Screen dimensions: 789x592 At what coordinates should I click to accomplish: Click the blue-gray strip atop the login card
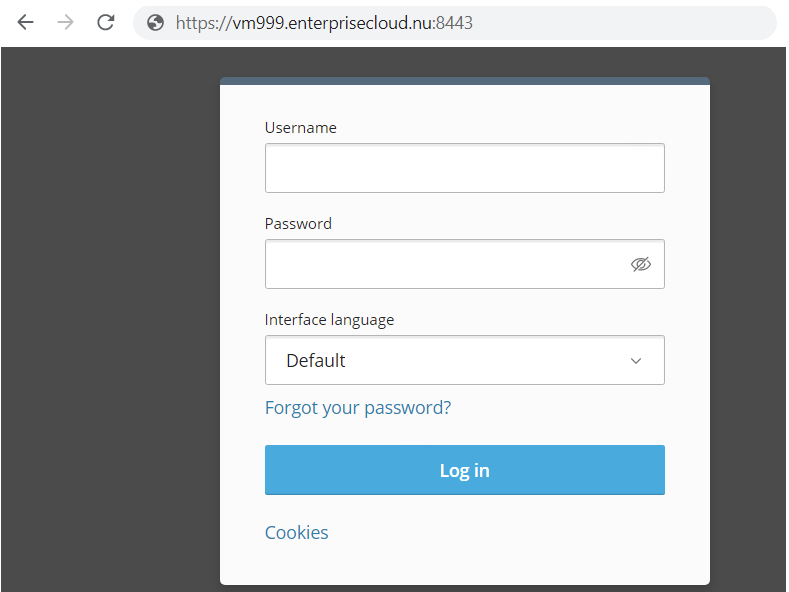(x=464, y=81)
